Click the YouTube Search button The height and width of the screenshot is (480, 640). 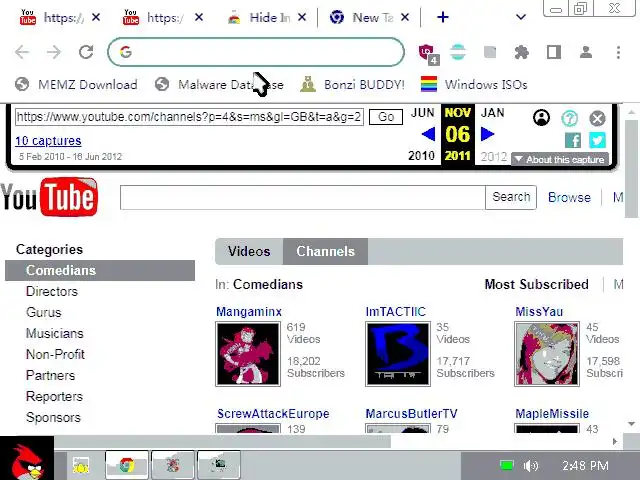pos(511,198)
